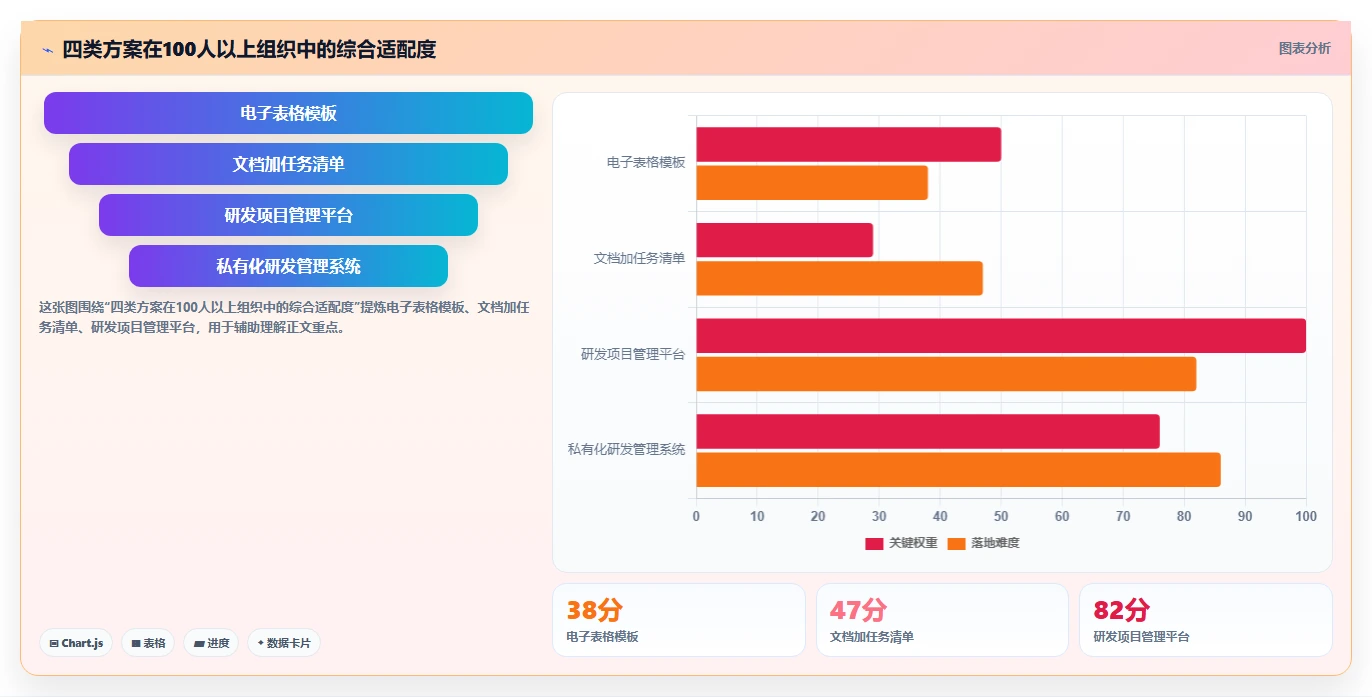Click the red bar for 文档加任务清单

(785, 240)
